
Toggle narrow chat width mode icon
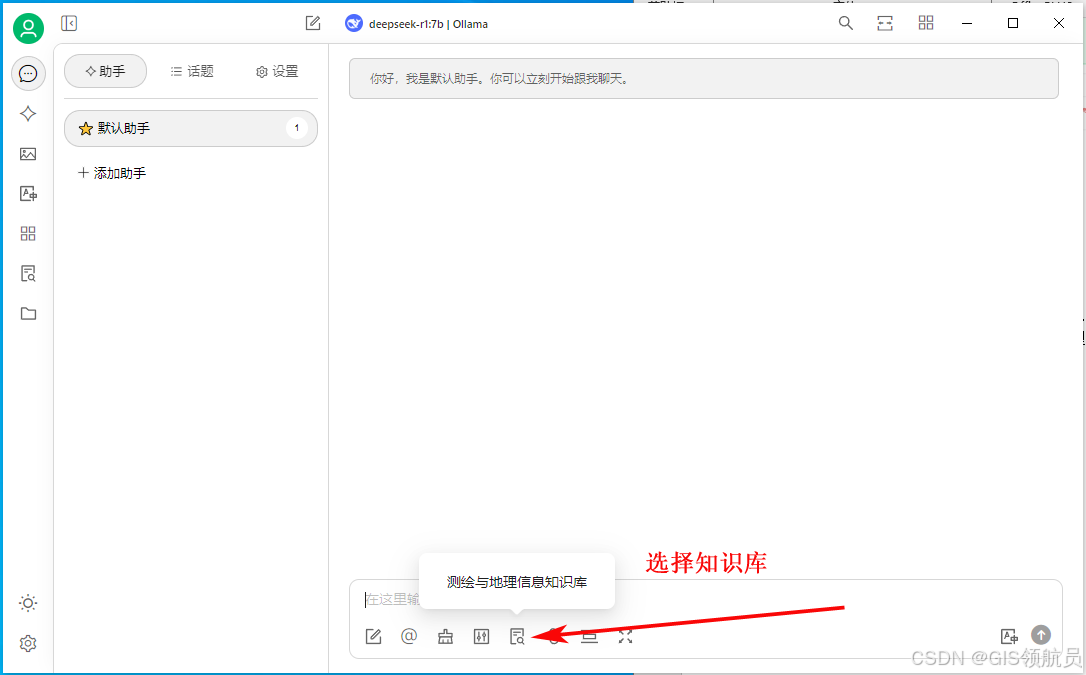coord(885,24)
